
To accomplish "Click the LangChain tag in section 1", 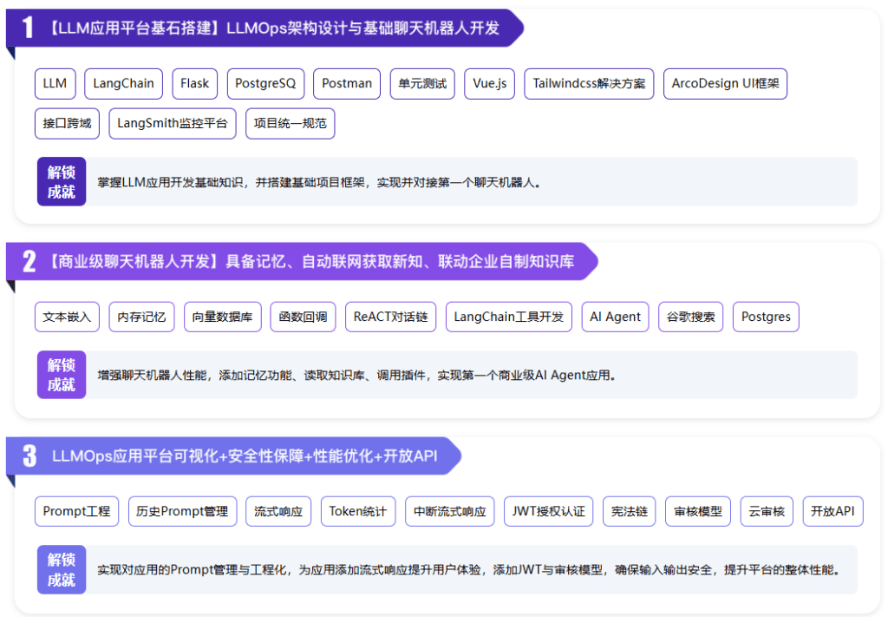I will pyautogui.click(x=123, y=84).
